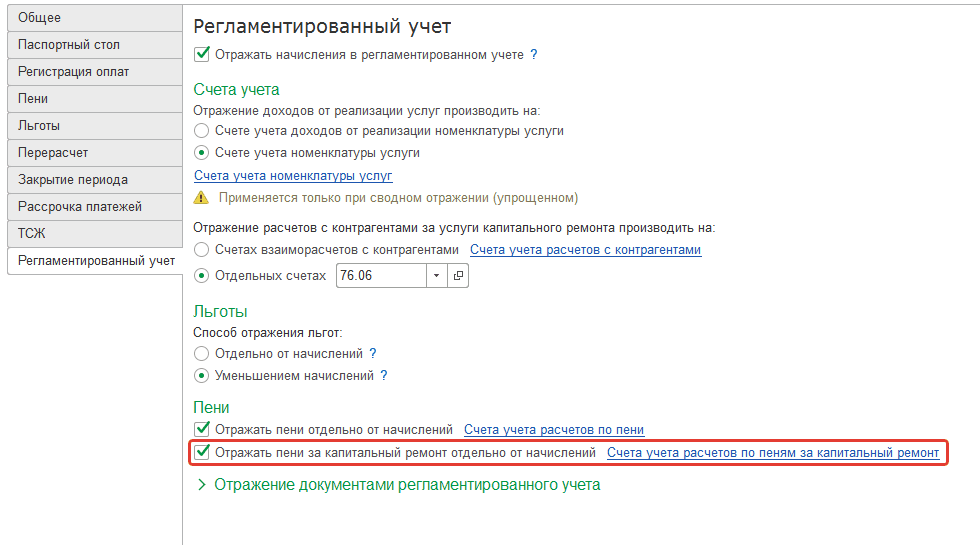The width and height of the screenshot is (980, 545).
Task: Open Счета учета номенклатуры услуг link
Action: click(x=293, y=176)
